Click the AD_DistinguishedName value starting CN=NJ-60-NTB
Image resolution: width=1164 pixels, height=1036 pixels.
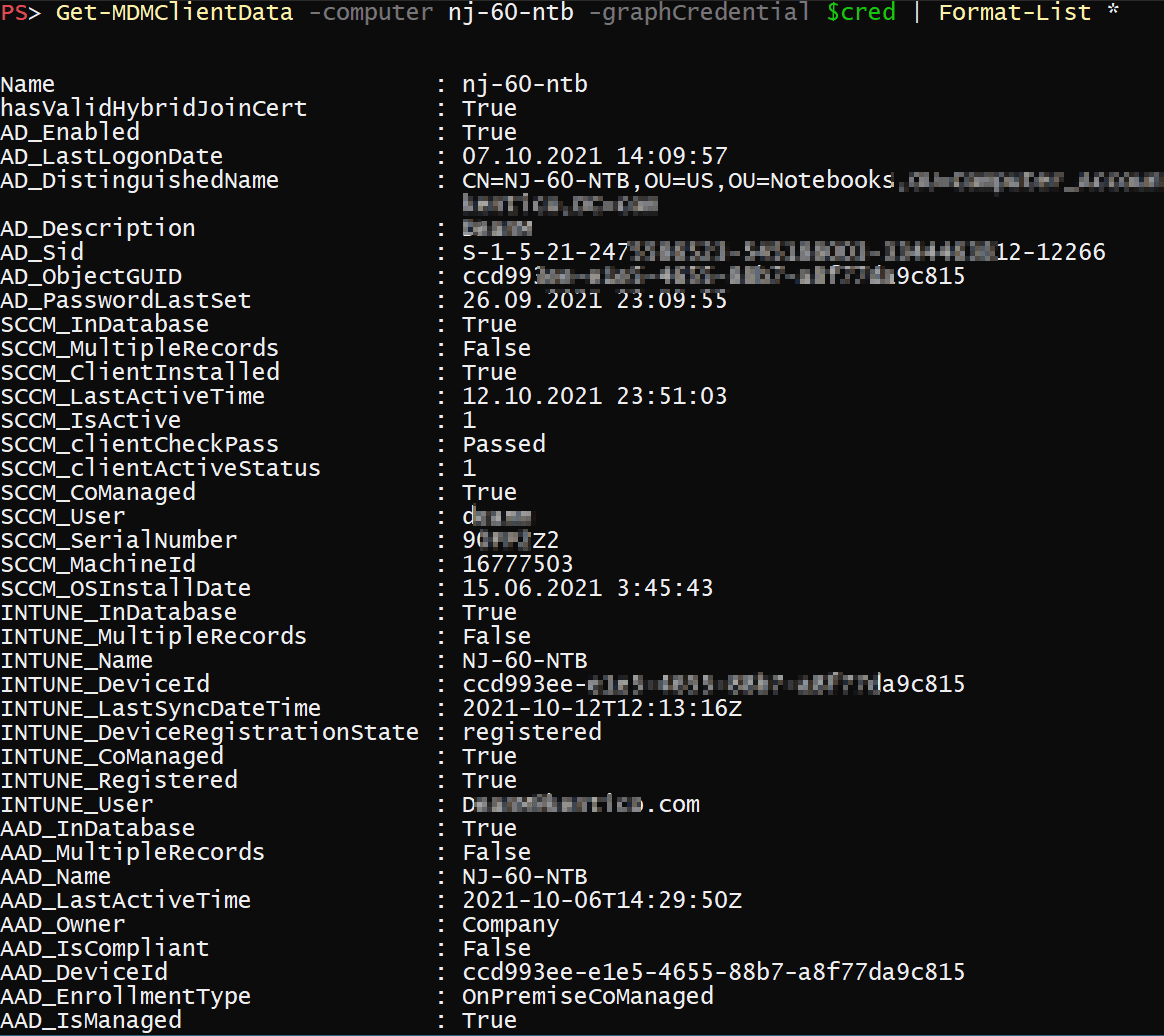(677, 180)
